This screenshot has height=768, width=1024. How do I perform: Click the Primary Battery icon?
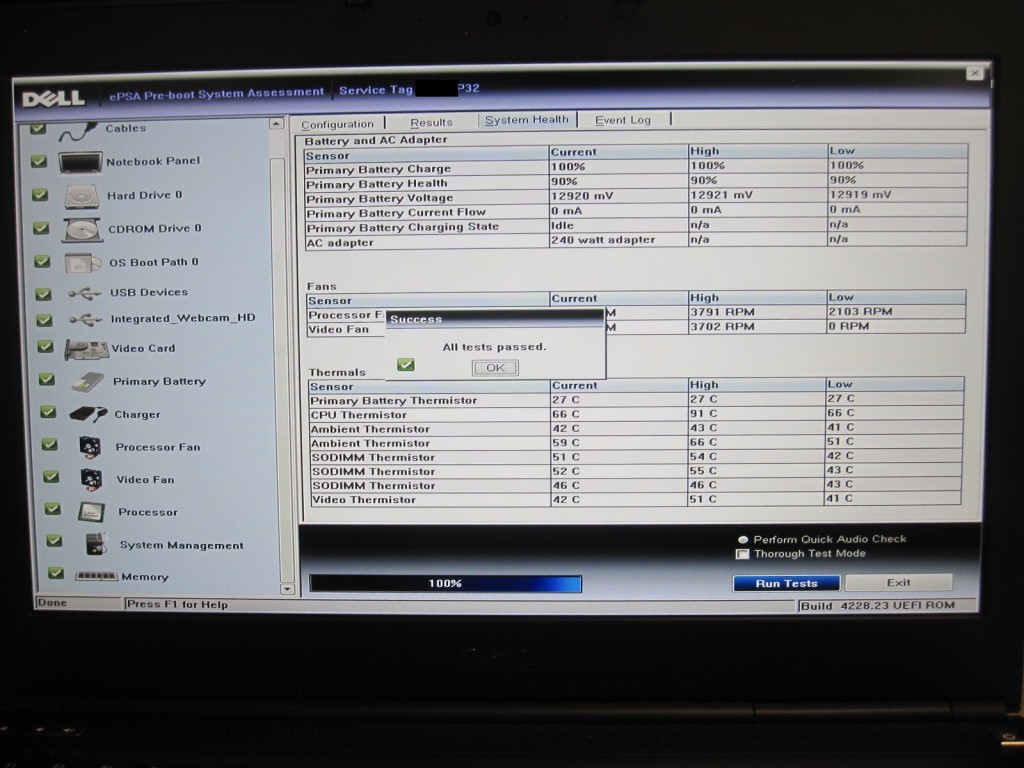[x=88, y=382]
